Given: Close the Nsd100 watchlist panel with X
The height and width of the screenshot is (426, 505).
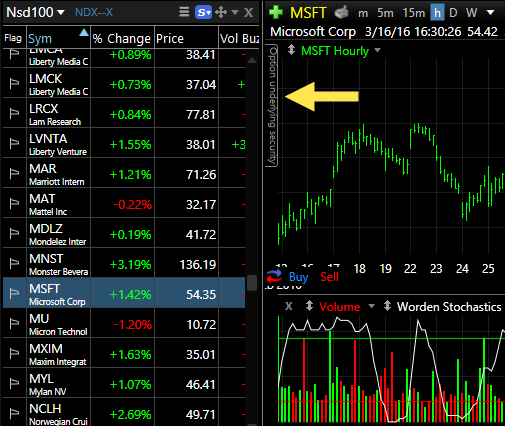Looking at the screenshot, I should 248,13.
